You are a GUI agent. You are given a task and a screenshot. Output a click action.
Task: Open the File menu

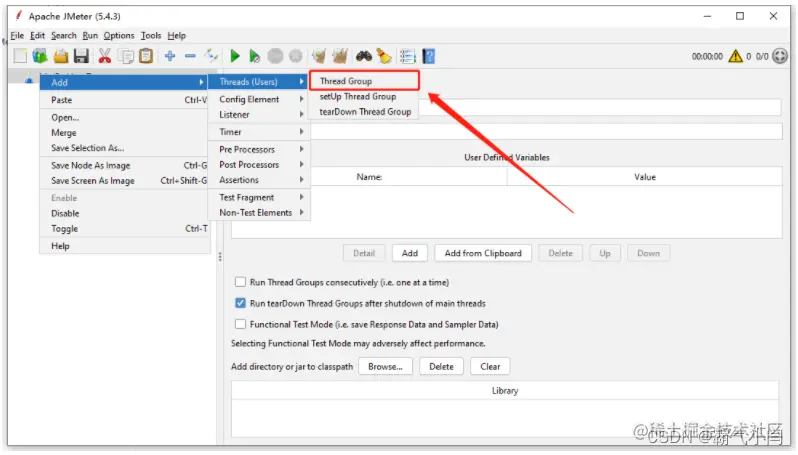17,36
